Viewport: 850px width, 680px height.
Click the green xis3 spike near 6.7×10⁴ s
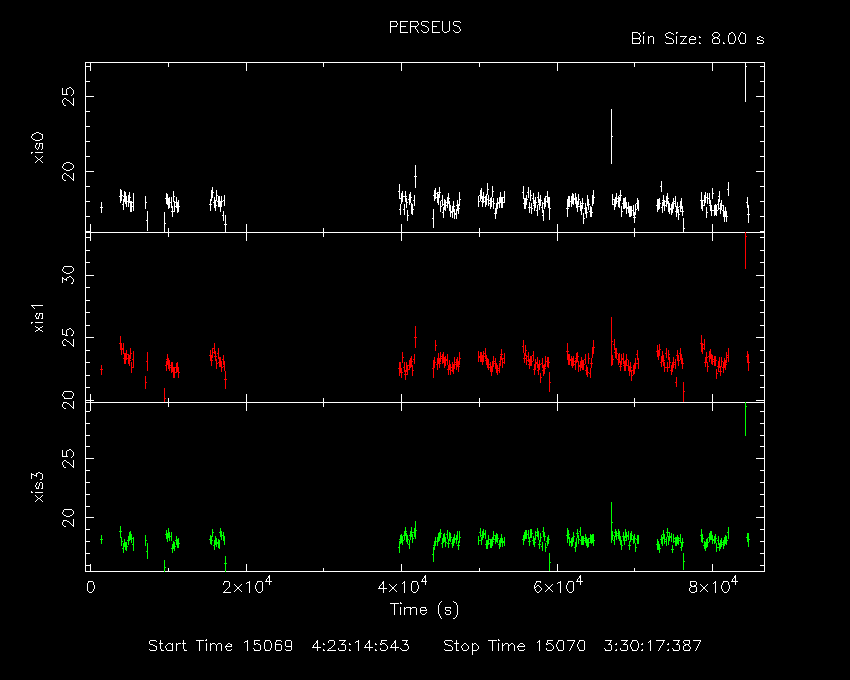611,522
